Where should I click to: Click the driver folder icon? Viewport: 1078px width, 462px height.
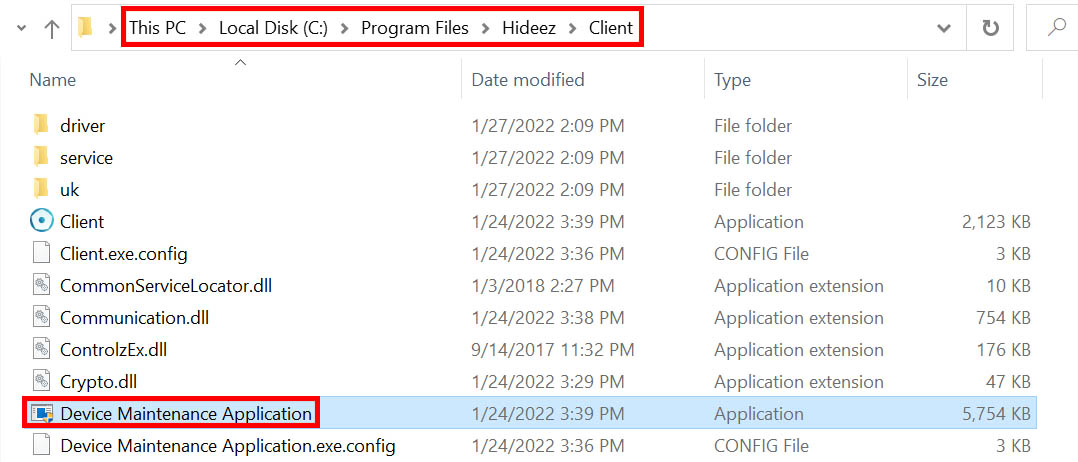[x=41, y=125]
